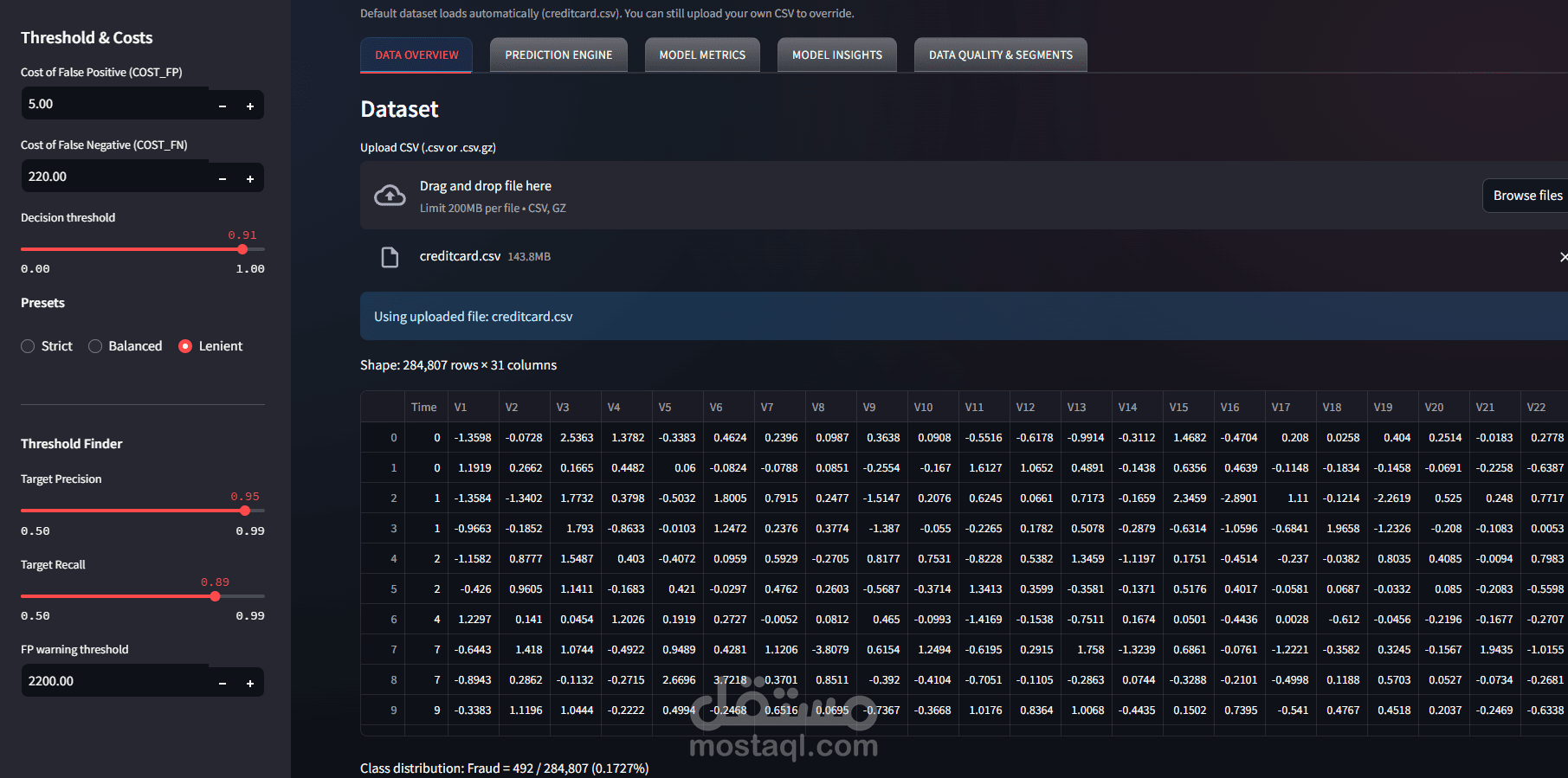Click cell value 1.3459 in row 4

(x=1087, y=559)
